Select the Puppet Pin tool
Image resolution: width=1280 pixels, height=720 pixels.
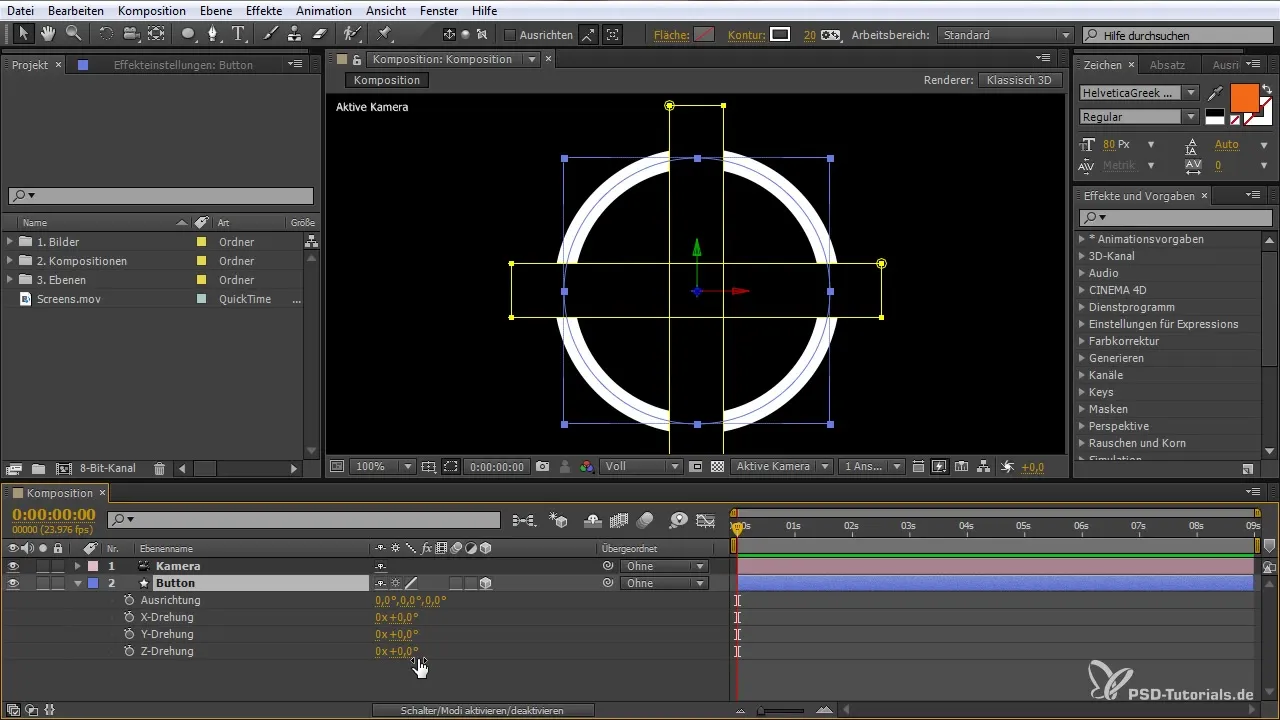point(384,34)
